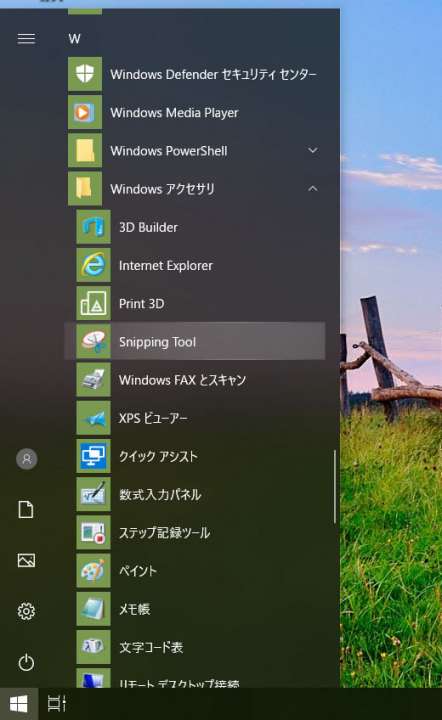Open XPS ビューアー from the list

tap(153, 418)
